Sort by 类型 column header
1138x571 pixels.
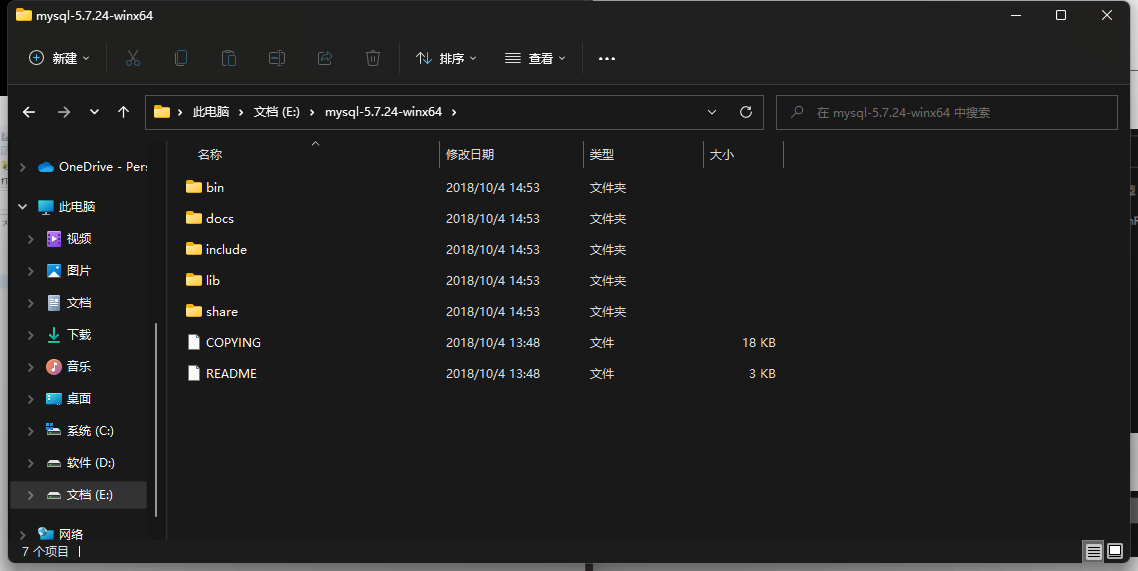point(602,155)
